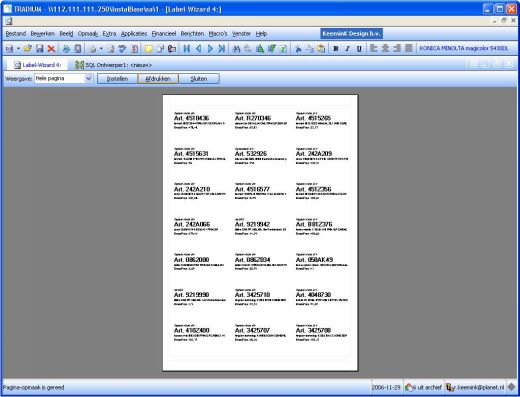Expand the print icon dropdown arrow
Viewport: 520px width, 397px height.
point(101,49)
